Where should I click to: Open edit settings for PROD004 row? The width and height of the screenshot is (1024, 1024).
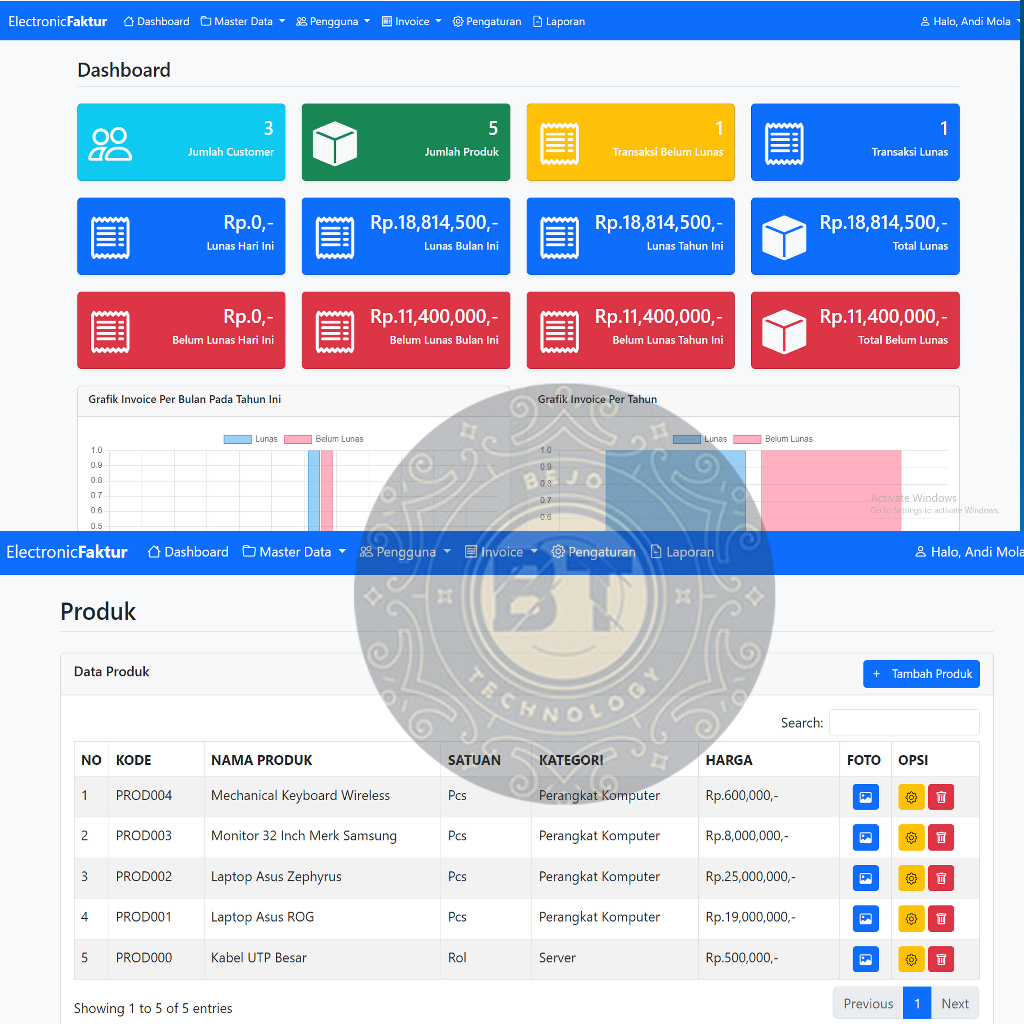tap(911, 797)
